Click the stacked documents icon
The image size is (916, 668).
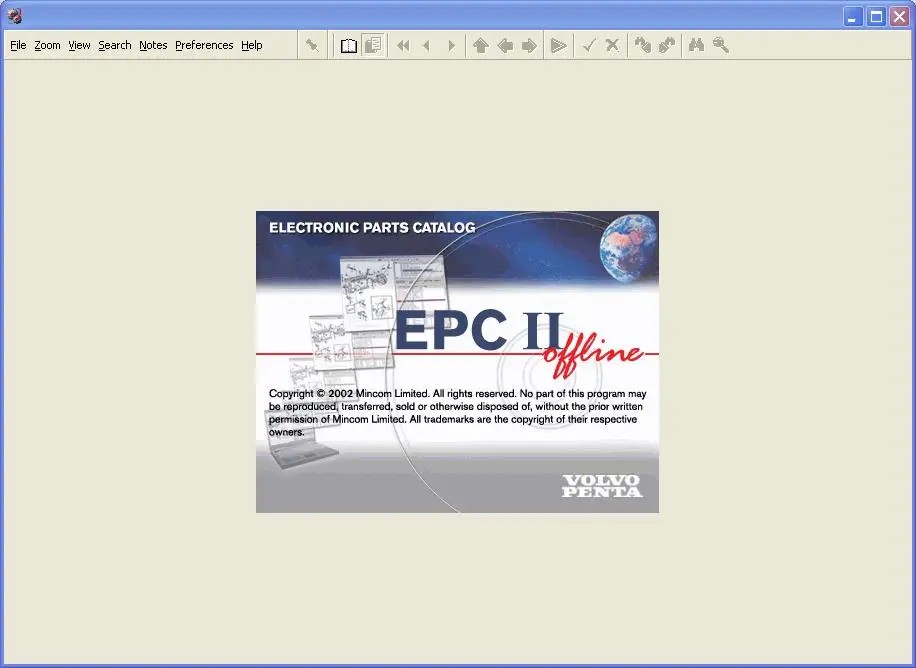pyautogui.click(x=373, y=45)
